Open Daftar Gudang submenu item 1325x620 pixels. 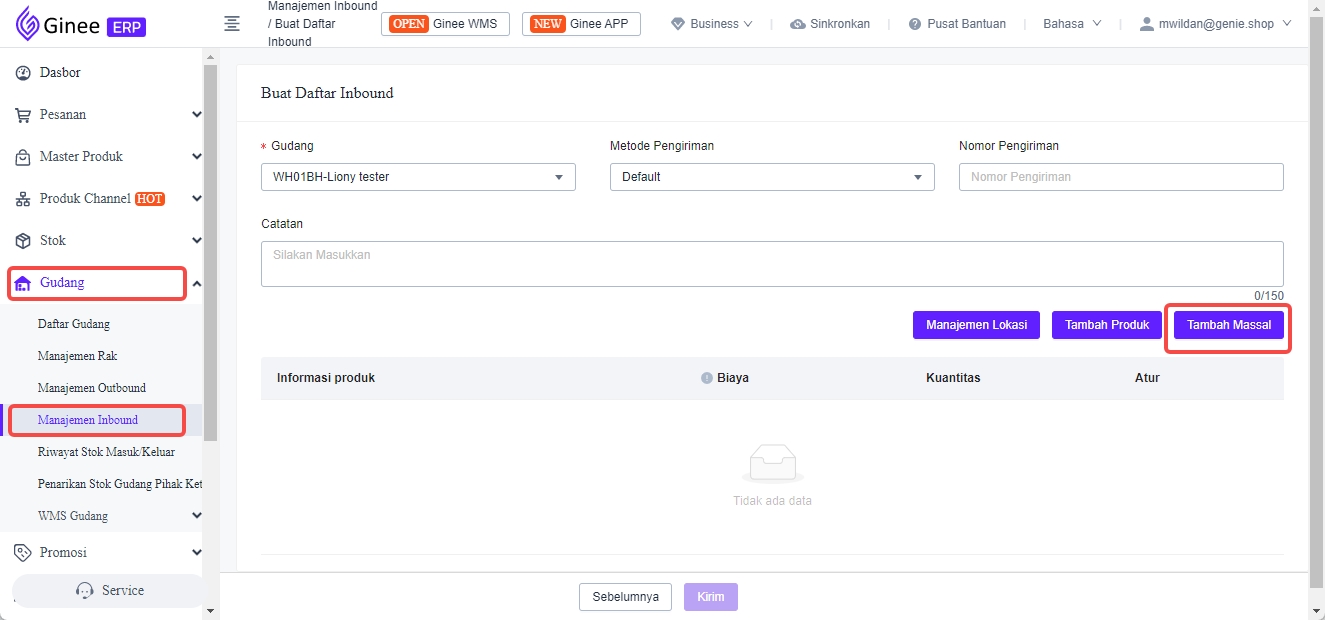[x=74, y=324]
